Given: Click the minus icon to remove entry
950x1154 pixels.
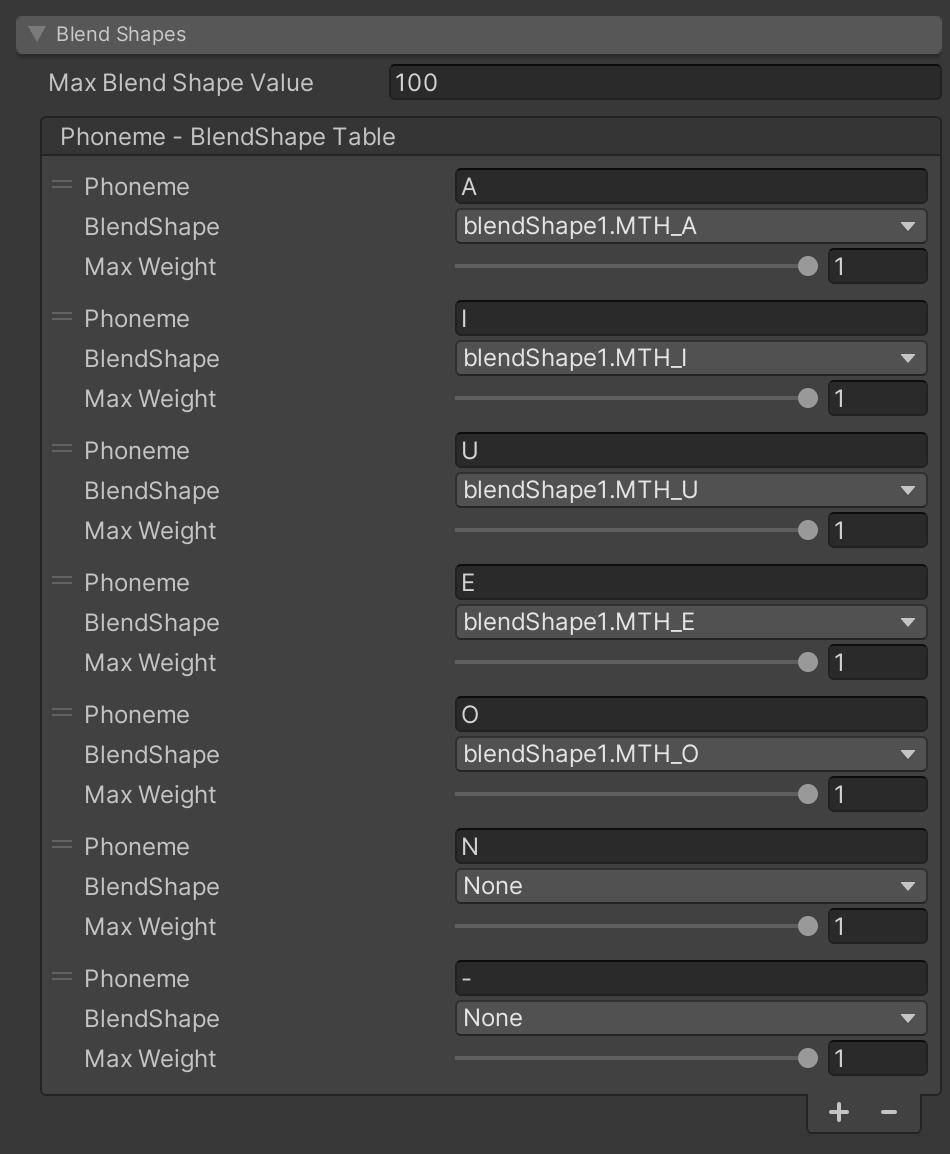Looking at the screenshot, I should [888, 1112].
